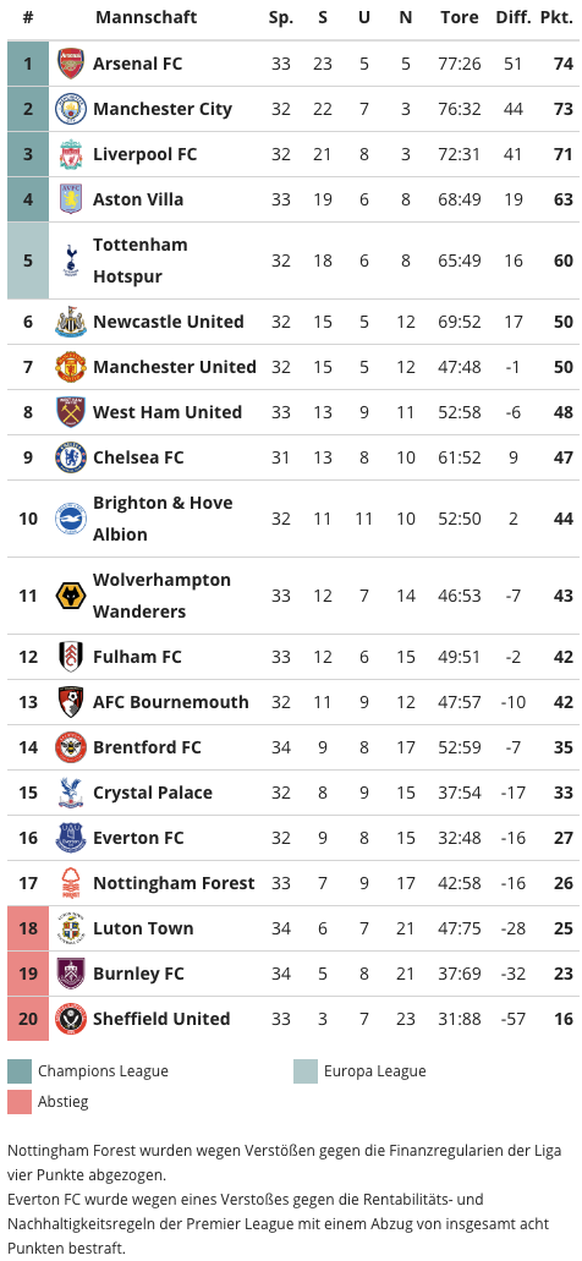Click the Arsenal FC club crest
The width and height of the screenshot is (582, 1261).
coord(71,64)
